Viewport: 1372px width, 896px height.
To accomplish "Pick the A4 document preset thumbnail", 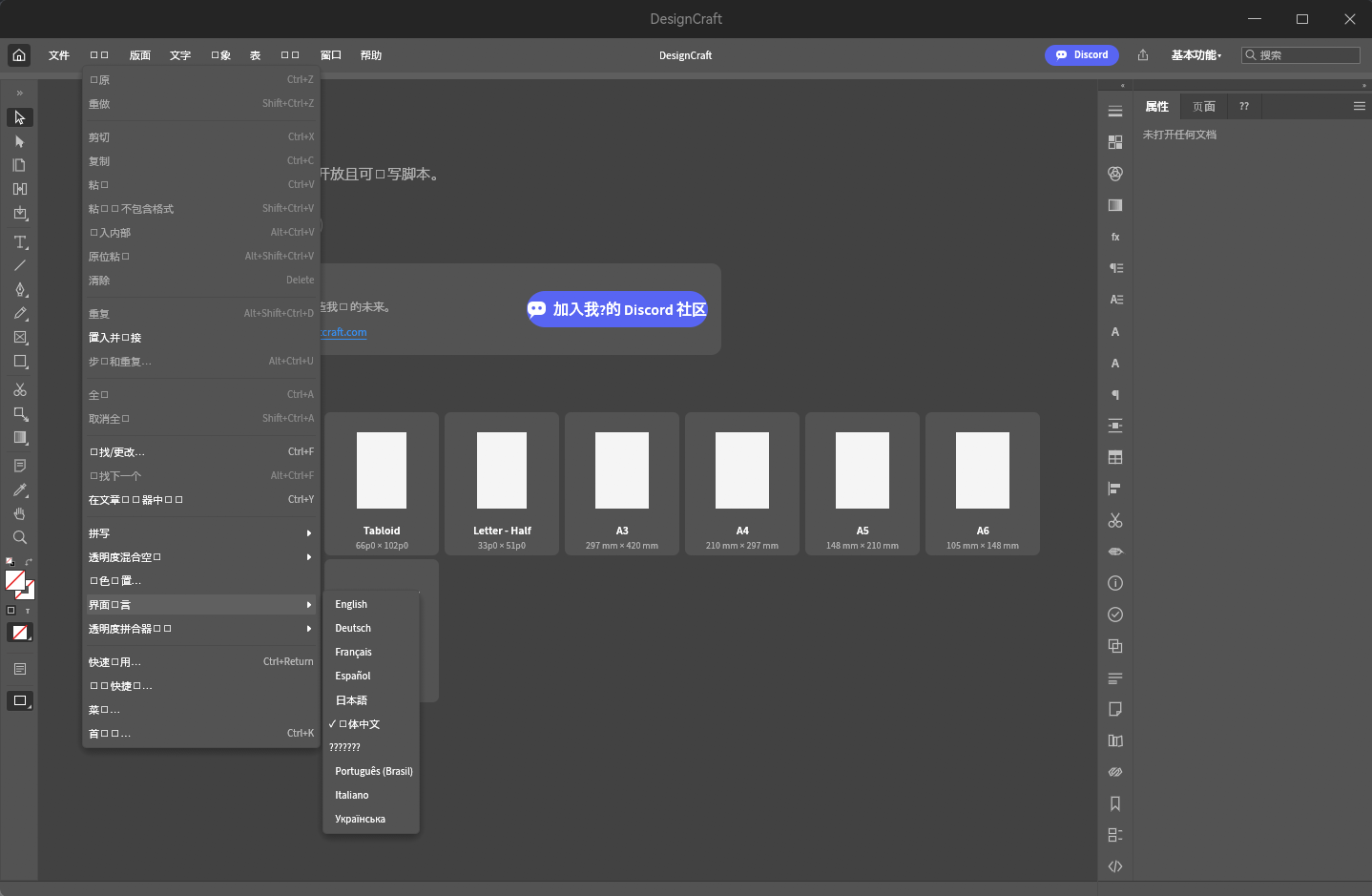I will click(742, 484).
